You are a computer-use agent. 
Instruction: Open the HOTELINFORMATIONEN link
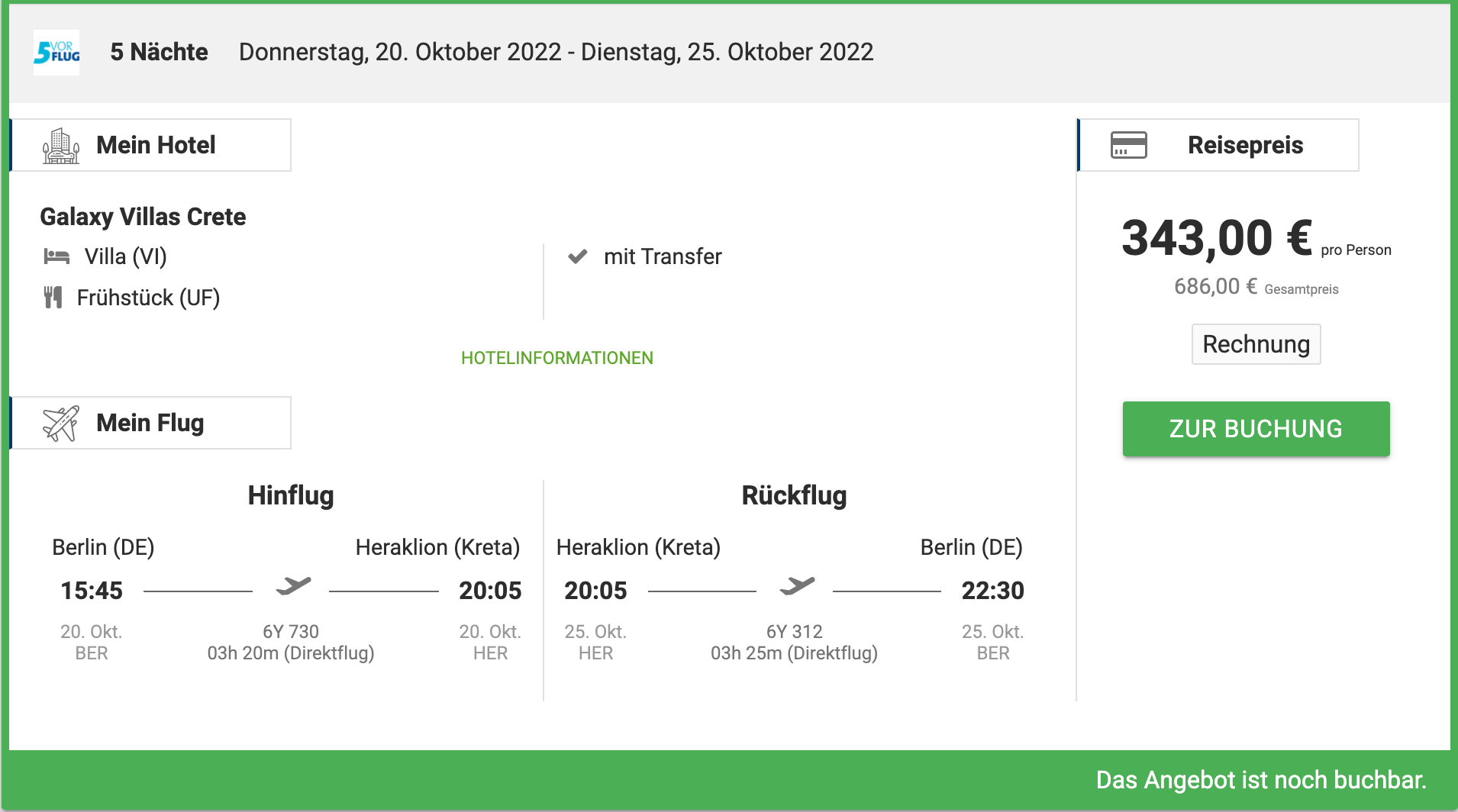click(x=557, y=358)
